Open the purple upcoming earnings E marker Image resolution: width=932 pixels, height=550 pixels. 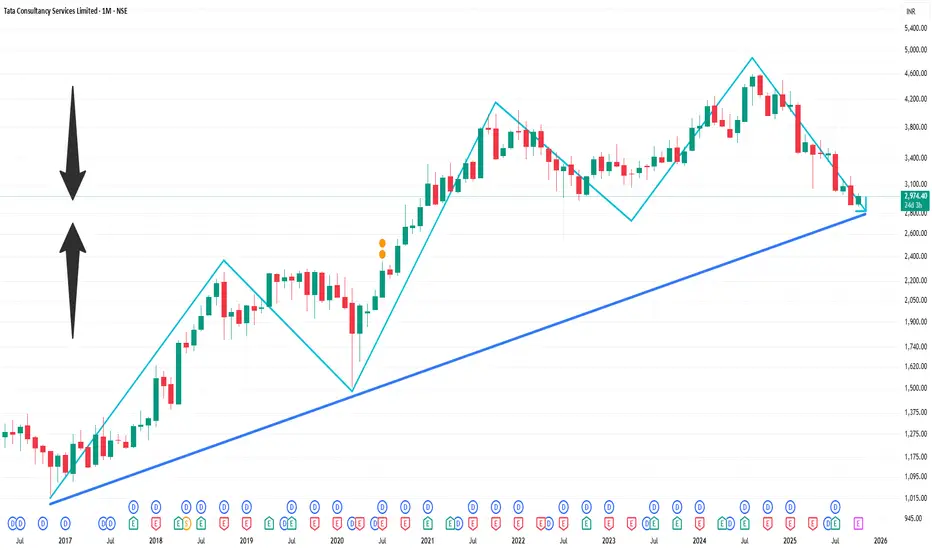(x=858, y=522)
